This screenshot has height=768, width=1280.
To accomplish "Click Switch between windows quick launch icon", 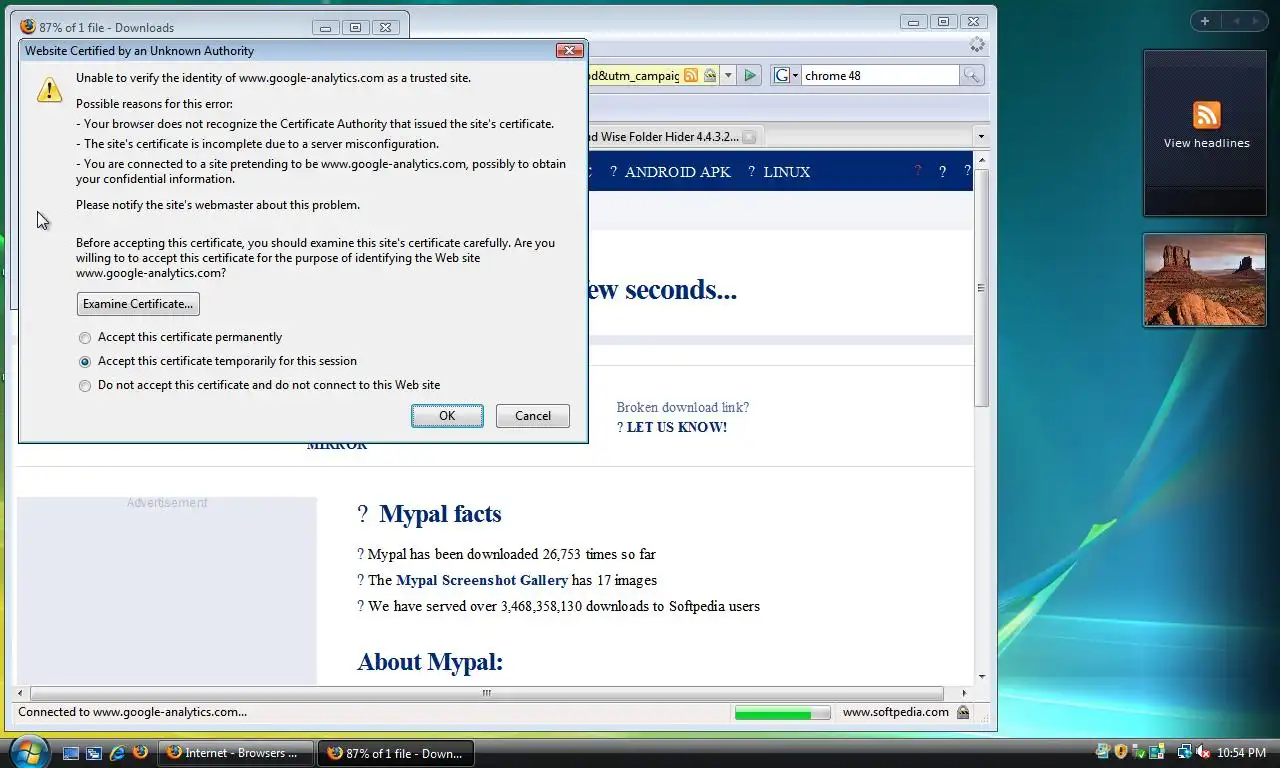I will (x=94, y=752).
